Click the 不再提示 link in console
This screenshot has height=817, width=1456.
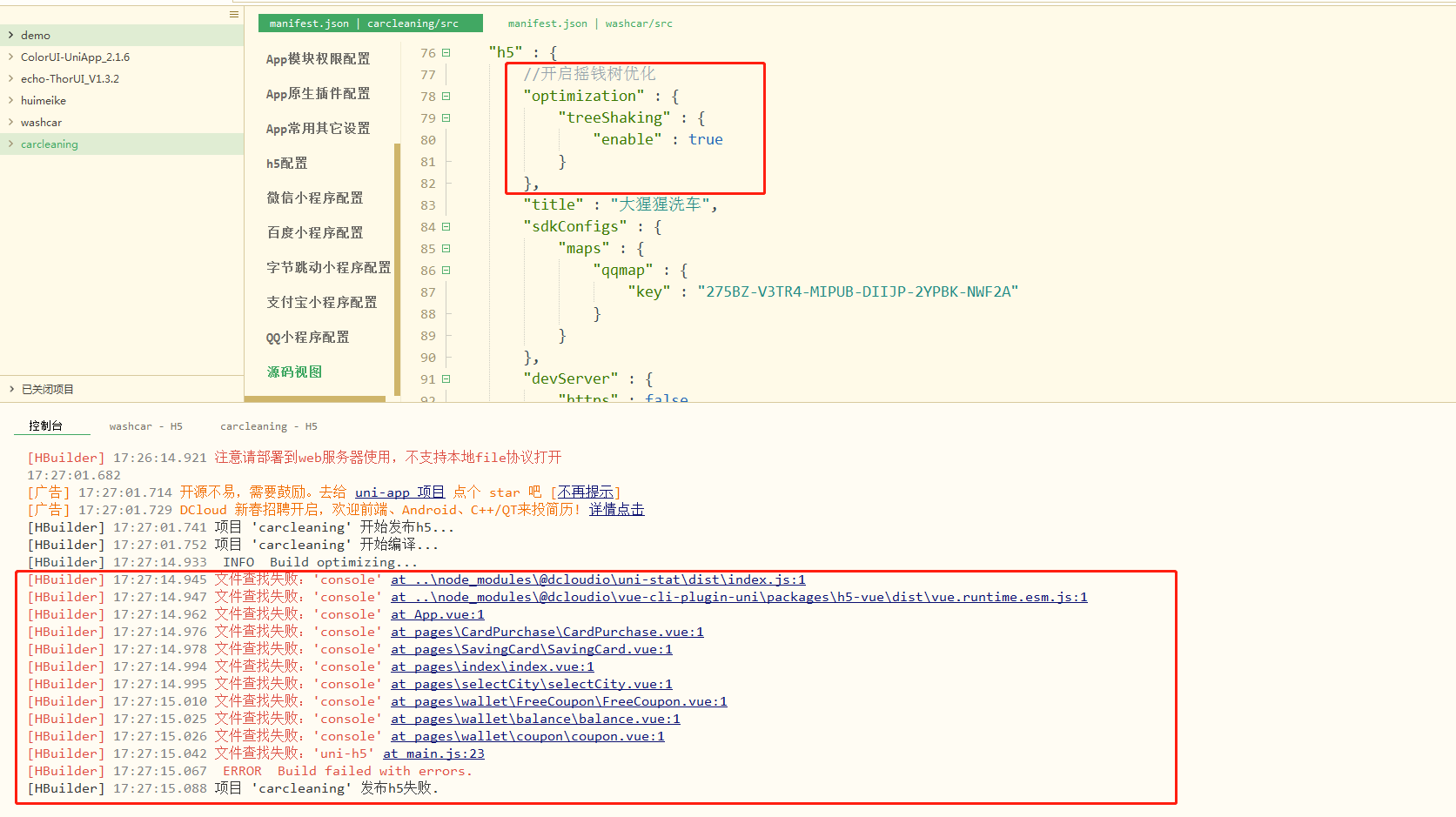586,492
